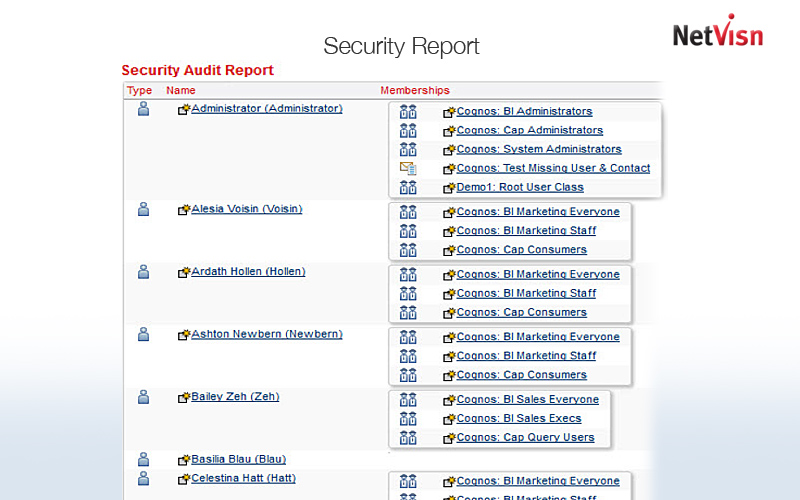This screenshot has height=500, width=800.
Task: Open Alesia Voisin's Cap Consumers link
Action: 522,249
